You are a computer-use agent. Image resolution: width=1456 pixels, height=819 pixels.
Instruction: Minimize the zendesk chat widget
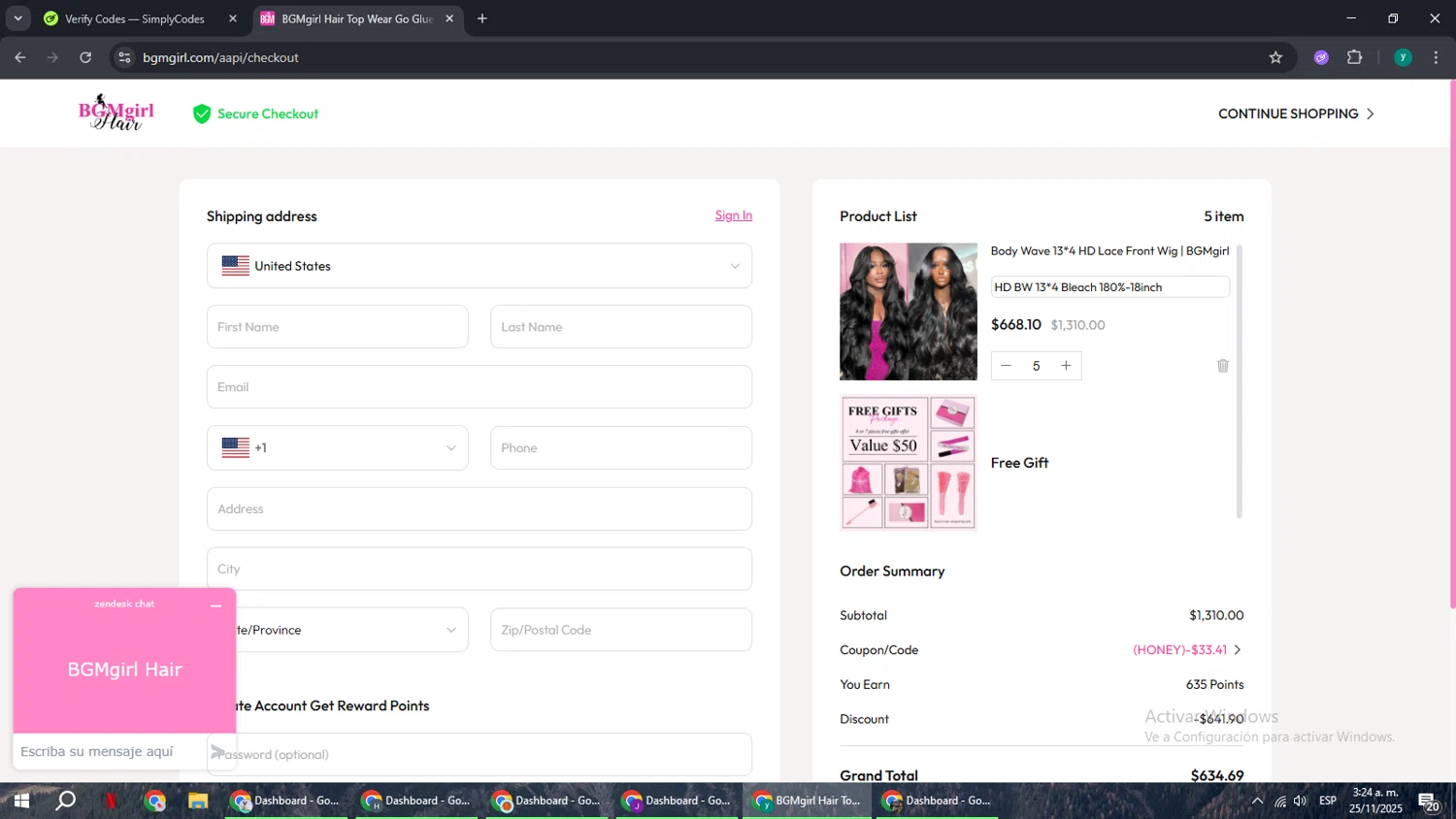tap(215, 606)
